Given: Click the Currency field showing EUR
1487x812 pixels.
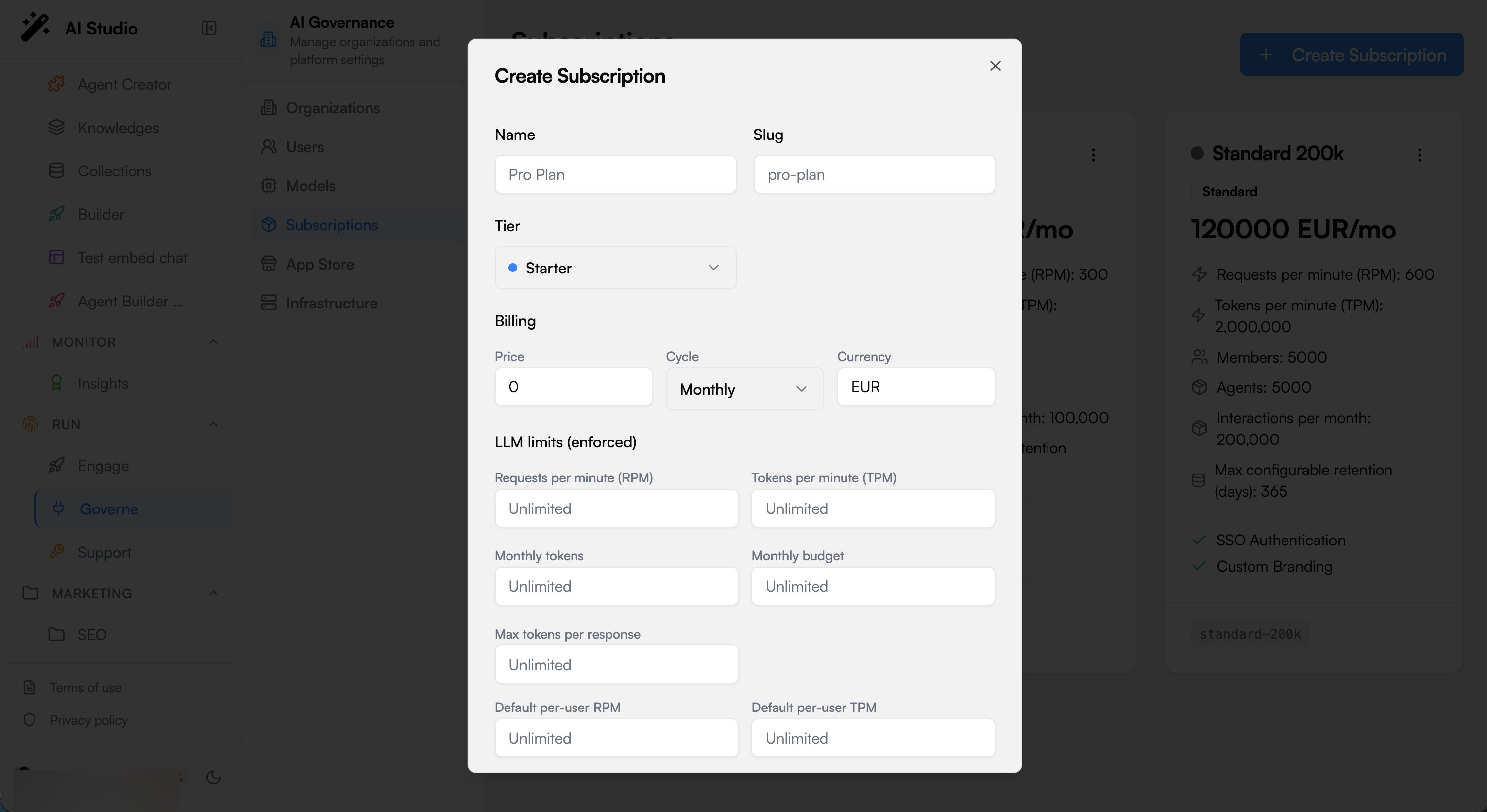Looking at the screenshot, I should (x=916, y=387).
